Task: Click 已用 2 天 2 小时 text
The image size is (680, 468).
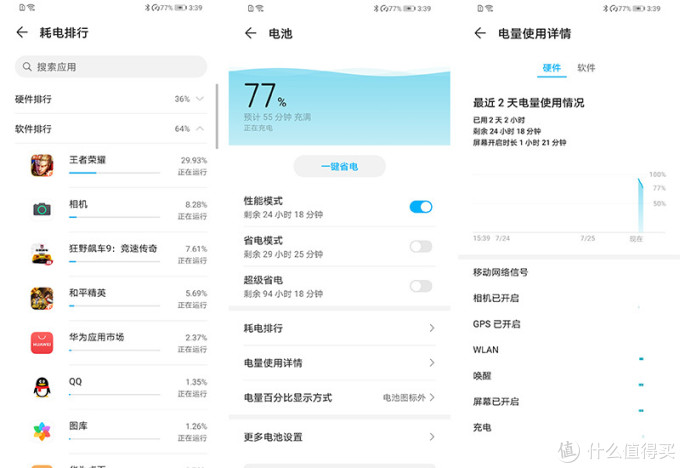Action: pyautogui.click(x=499, y=120)
